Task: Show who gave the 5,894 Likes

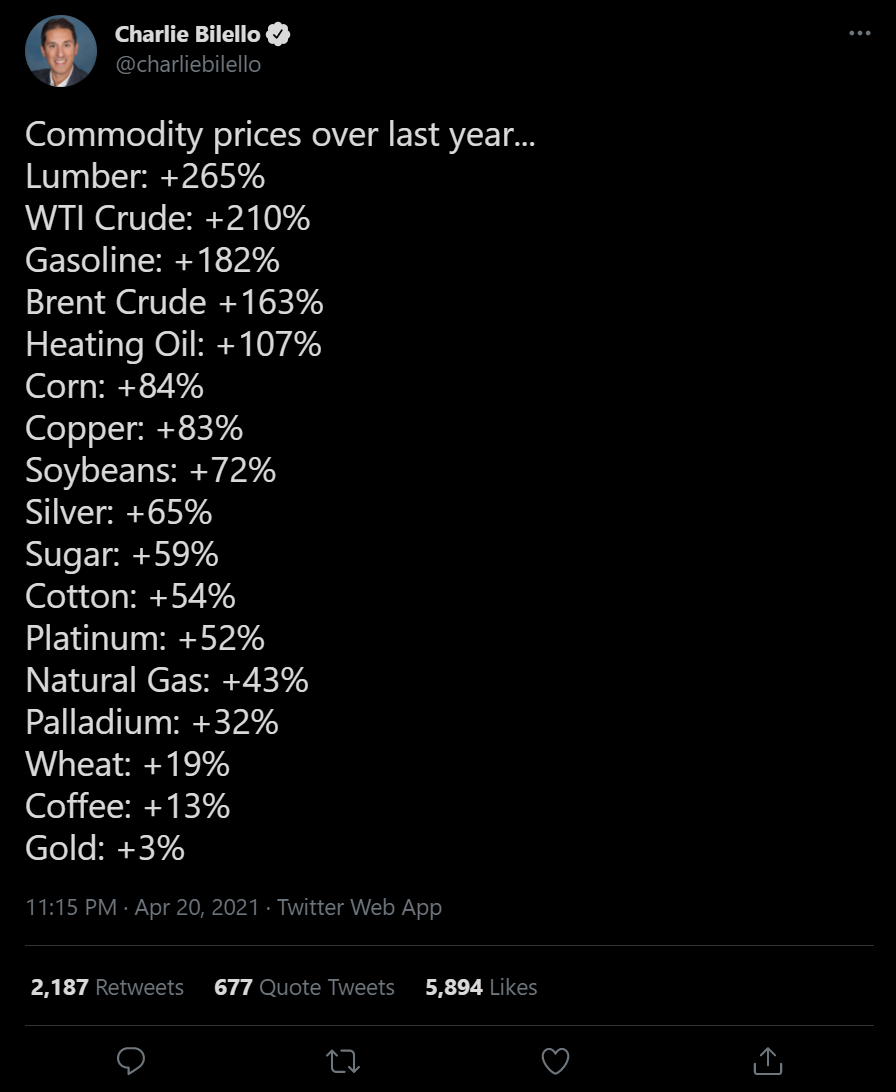Action: (x=481, y=987)
